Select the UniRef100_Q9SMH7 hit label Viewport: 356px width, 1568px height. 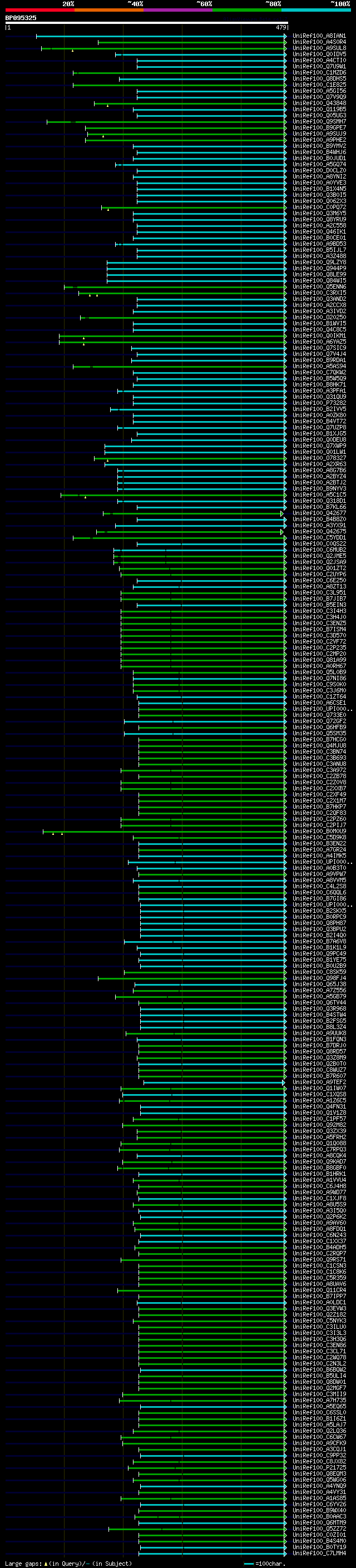tap(319, 122)
